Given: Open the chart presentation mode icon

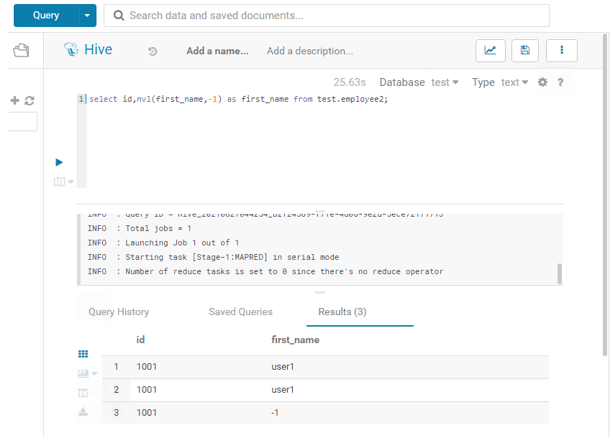Looking at the screenshot, I should click(490, 51).
